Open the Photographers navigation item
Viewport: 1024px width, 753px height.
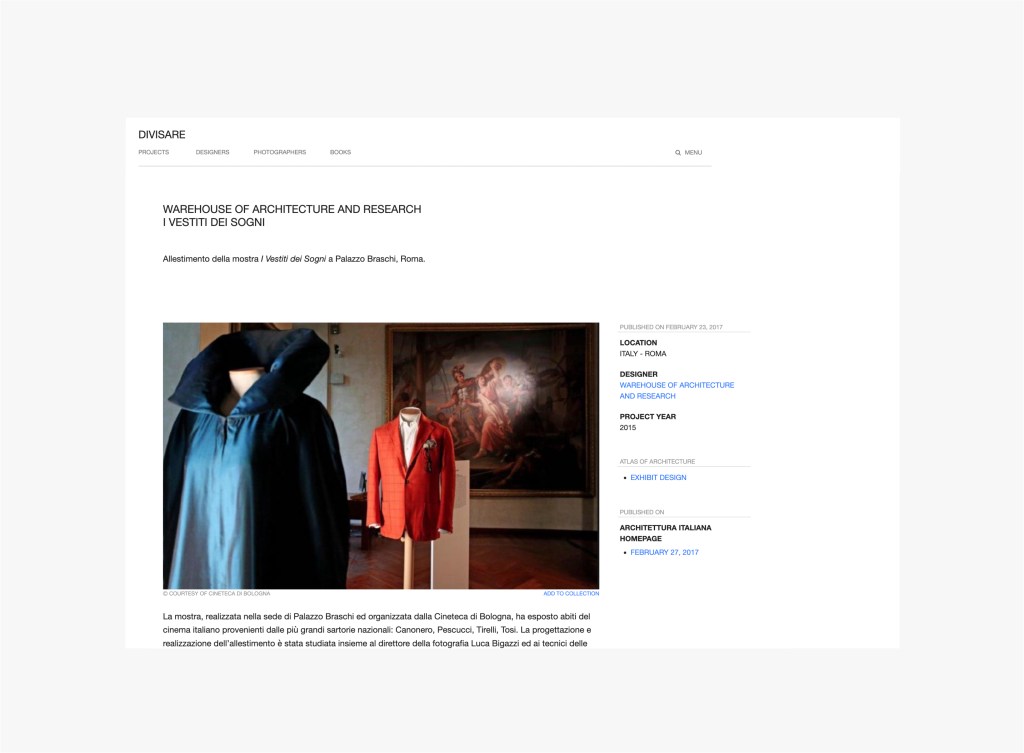[280, 152]
